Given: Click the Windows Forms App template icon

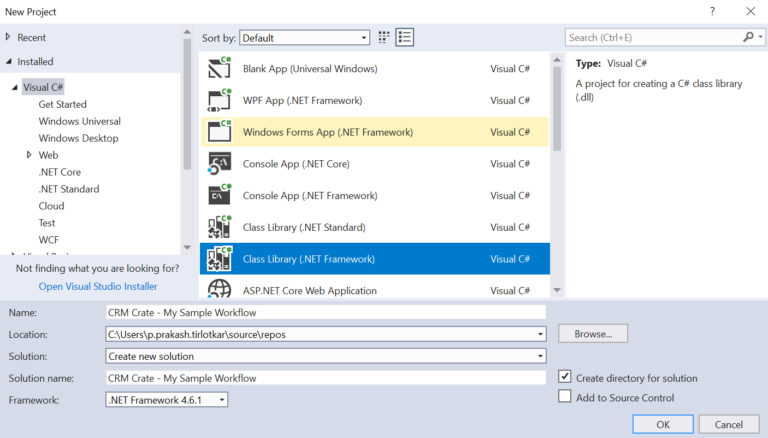Looking at the screenshot, I should coord(219,131).
